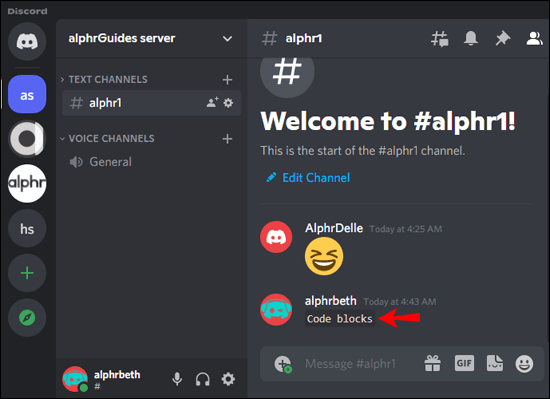Open the Threads icon in header
550x399 pixels.
click(440, 38)
